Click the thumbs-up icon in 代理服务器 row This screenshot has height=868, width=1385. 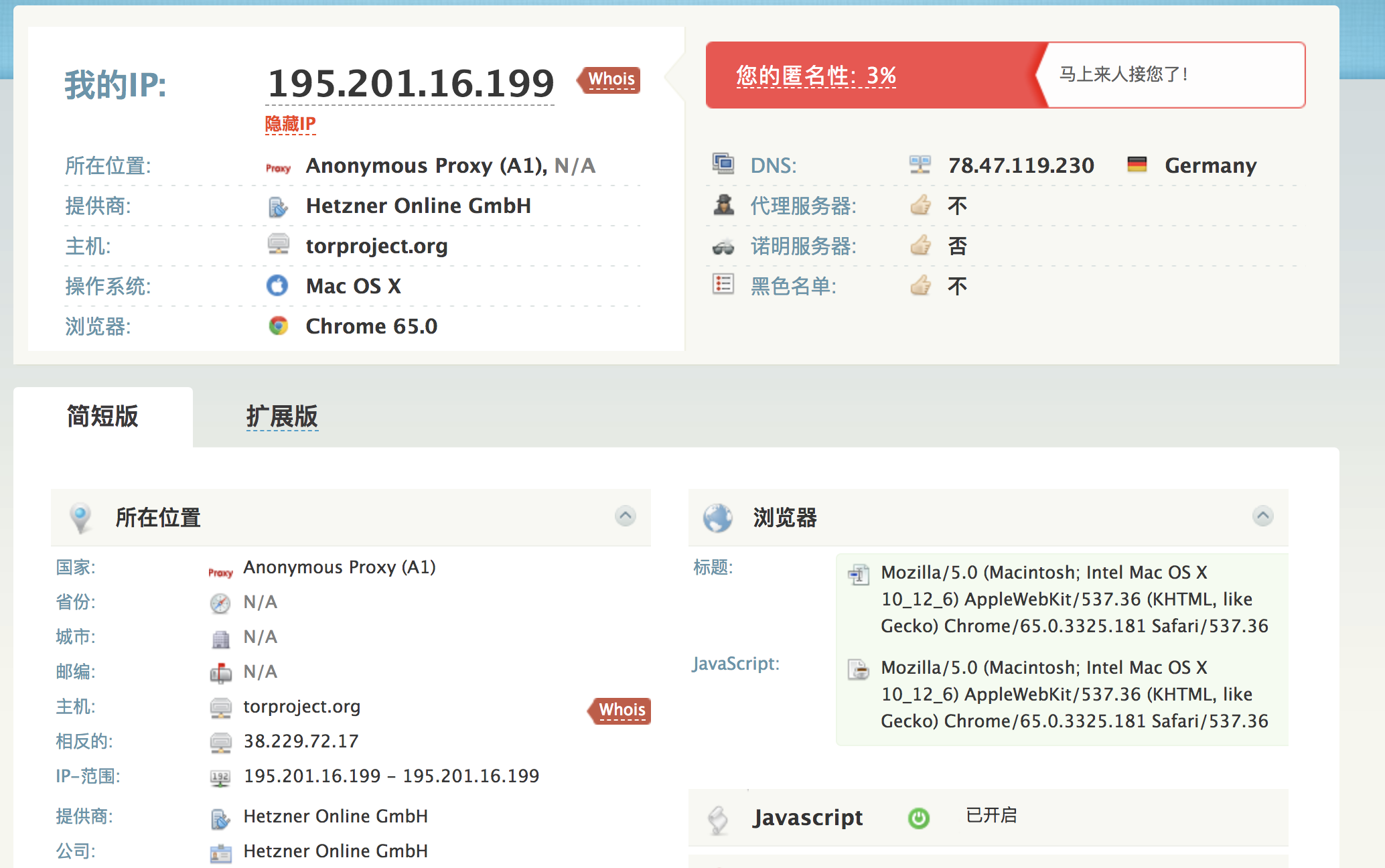pos(921,204)
